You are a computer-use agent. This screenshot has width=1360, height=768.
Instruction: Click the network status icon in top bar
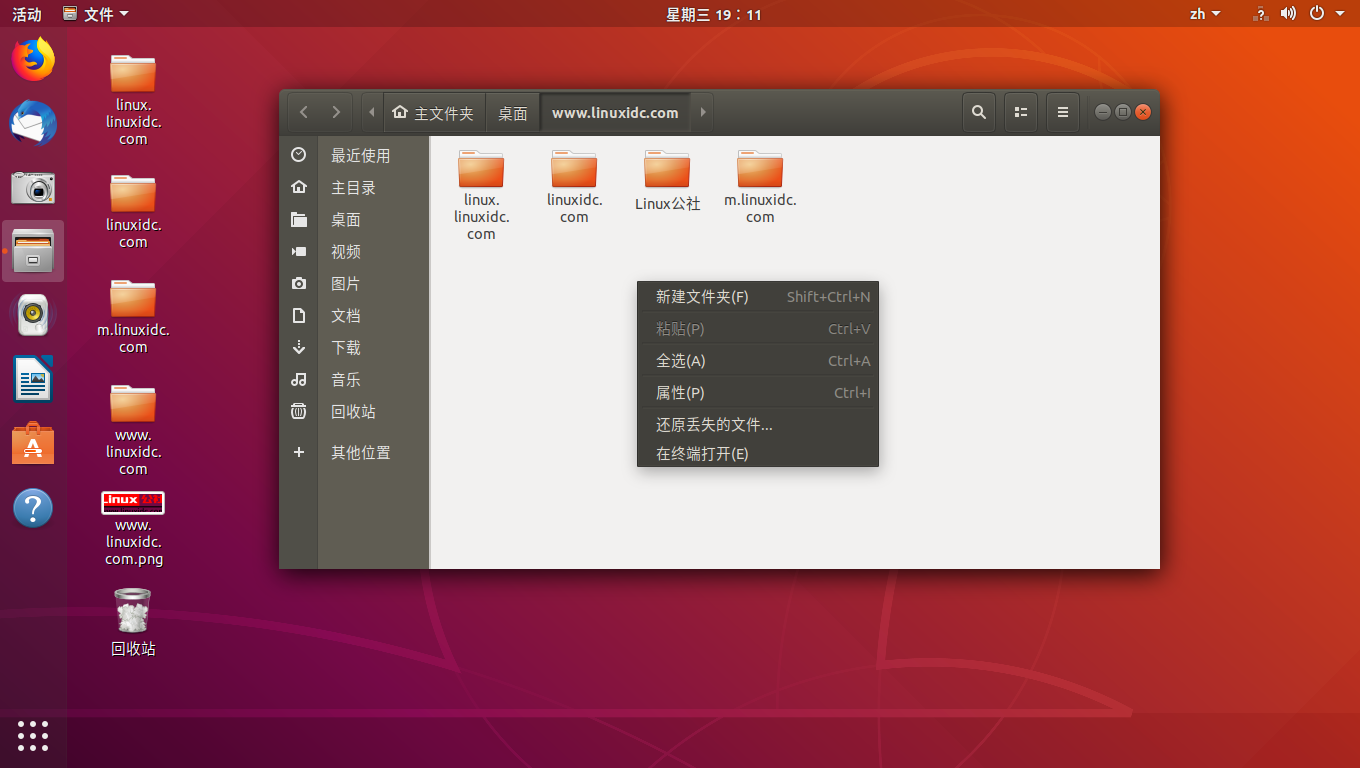(x=1261, y=14)
